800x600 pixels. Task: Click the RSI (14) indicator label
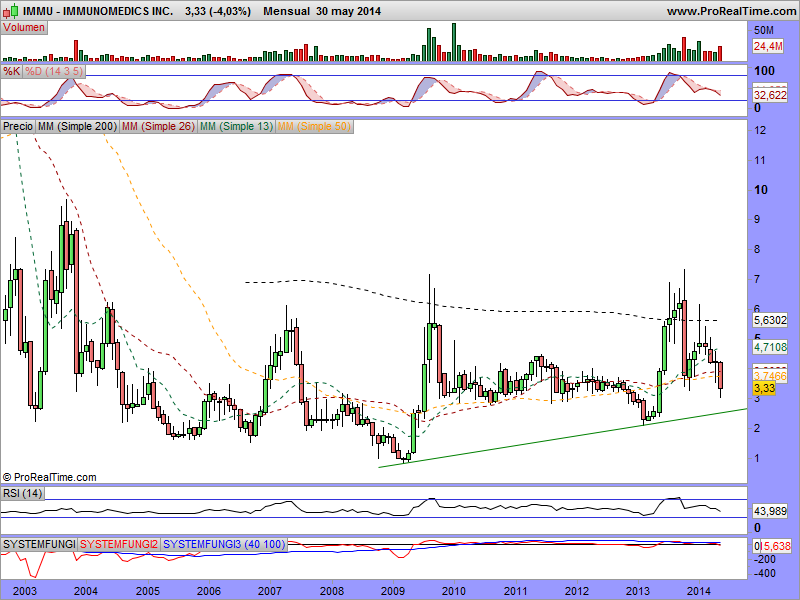[22, 493]
